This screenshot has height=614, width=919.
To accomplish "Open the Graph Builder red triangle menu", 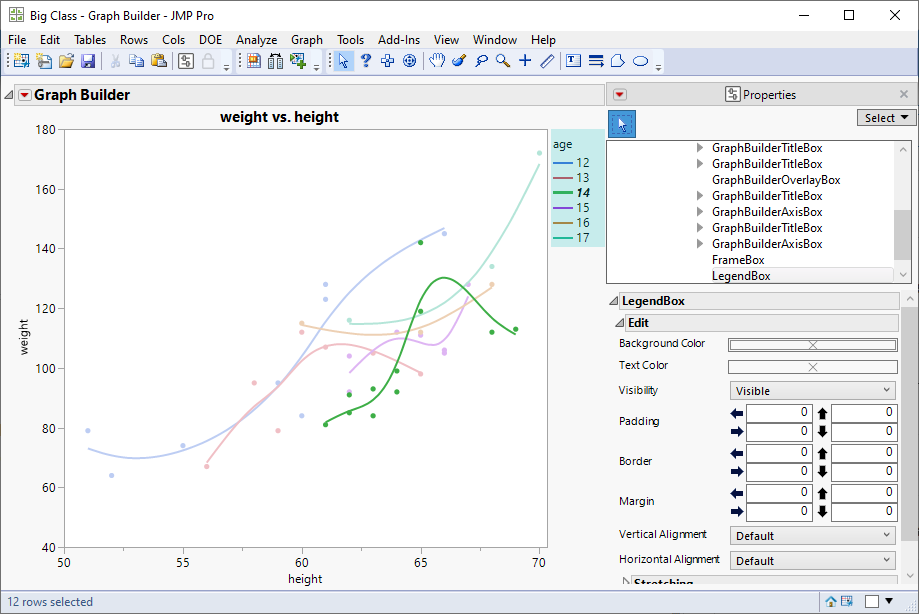I will pyautogui.click(x=24, y=96).
